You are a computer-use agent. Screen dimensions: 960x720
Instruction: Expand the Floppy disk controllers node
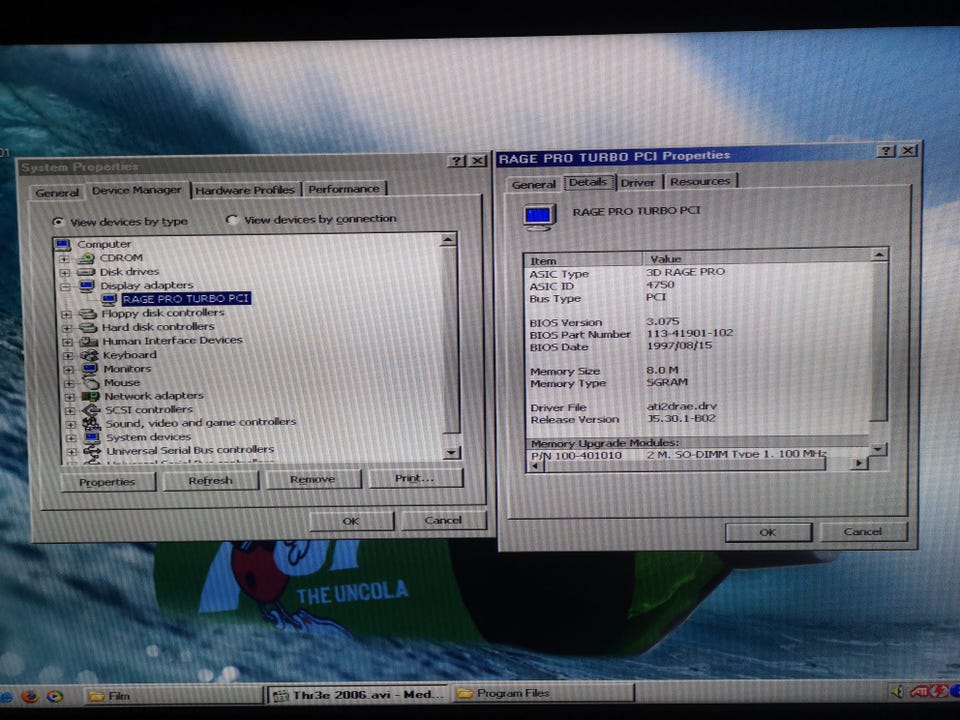[66, 314]
